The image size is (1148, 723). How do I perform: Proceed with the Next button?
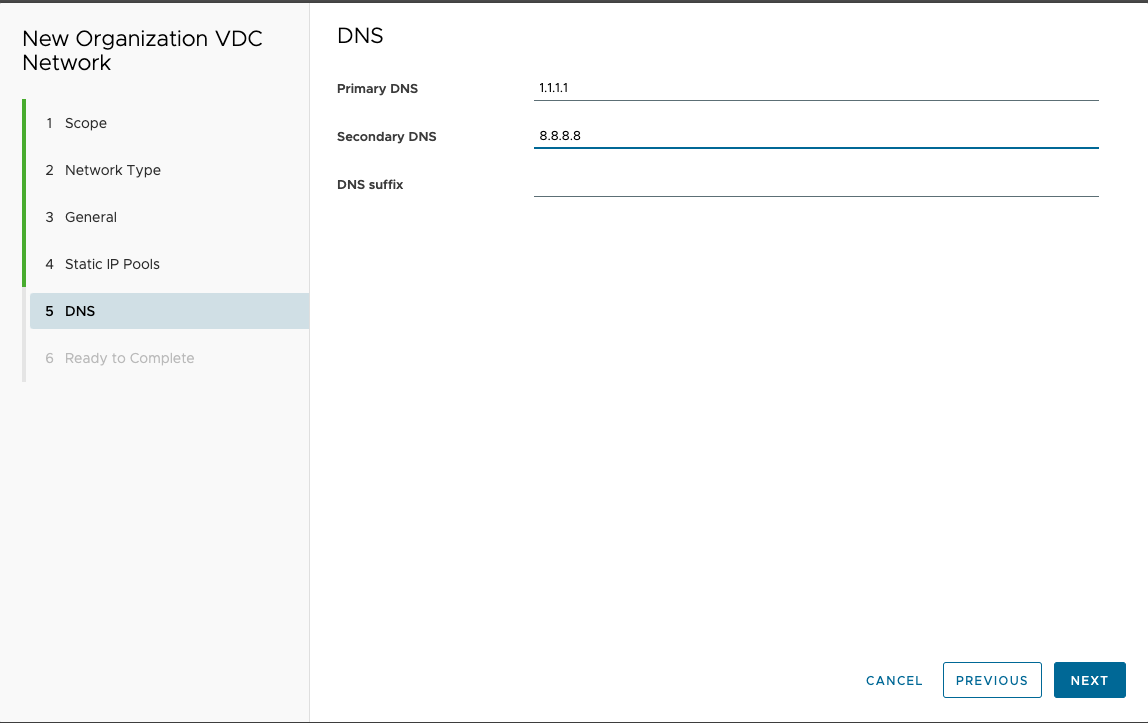tap(1089, 681)
